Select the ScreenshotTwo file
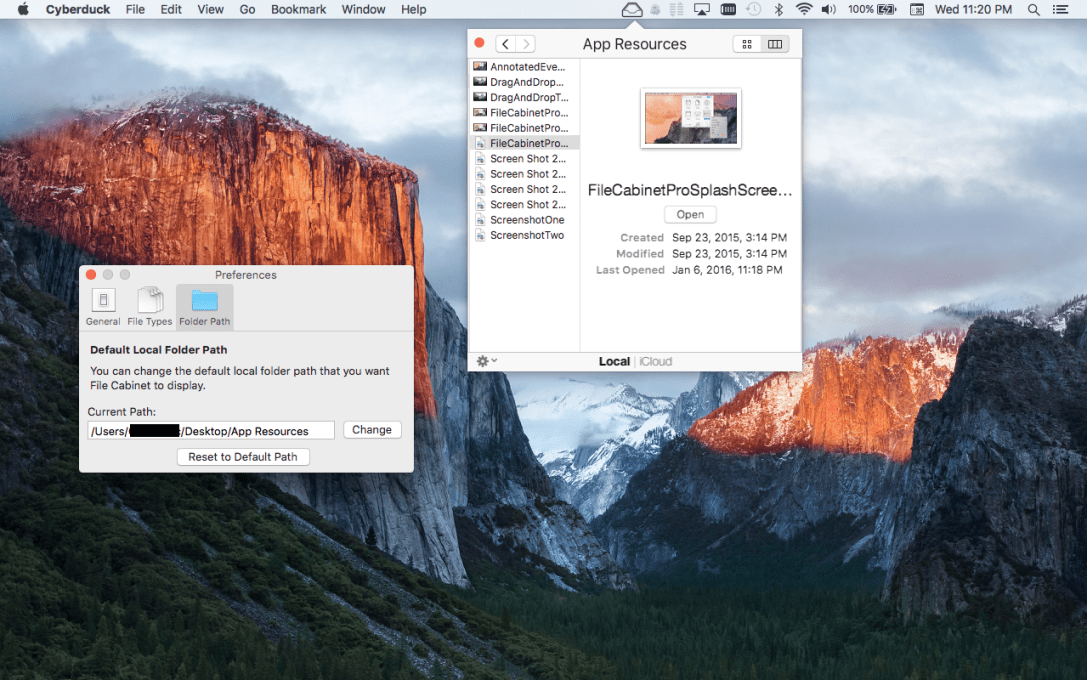 pyautogui.click(x=524, y=235)
